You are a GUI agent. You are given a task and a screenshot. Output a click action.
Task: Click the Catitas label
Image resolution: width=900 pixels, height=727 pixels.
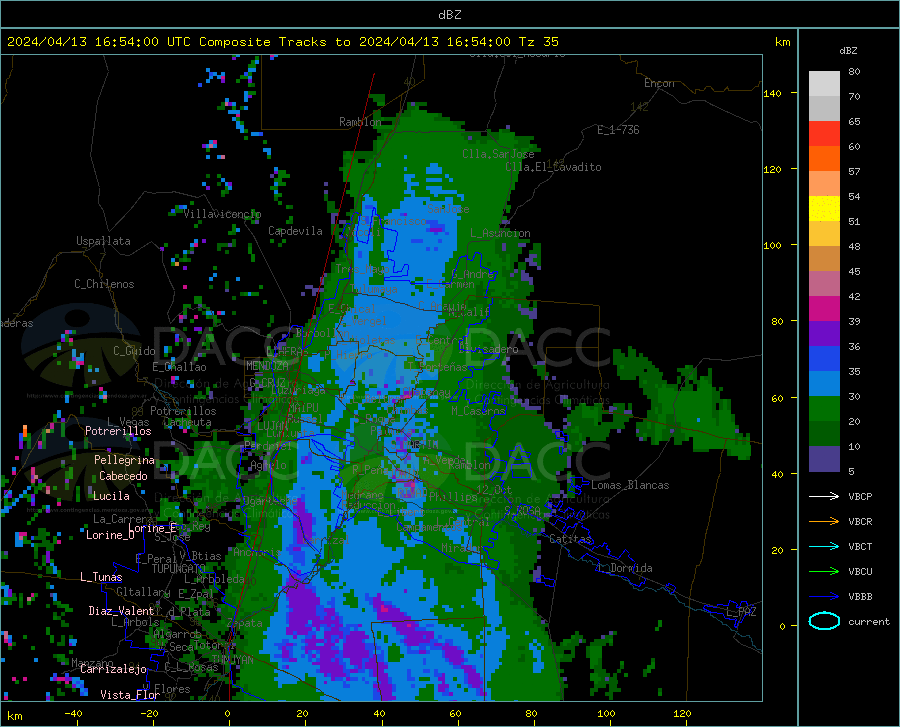point(570,539)
